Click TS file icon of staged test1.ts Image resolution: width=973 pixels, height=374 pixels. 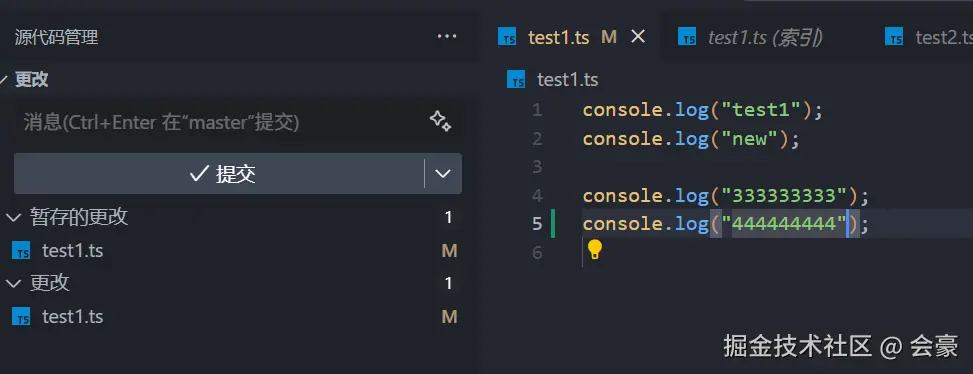tap(22, 251)
